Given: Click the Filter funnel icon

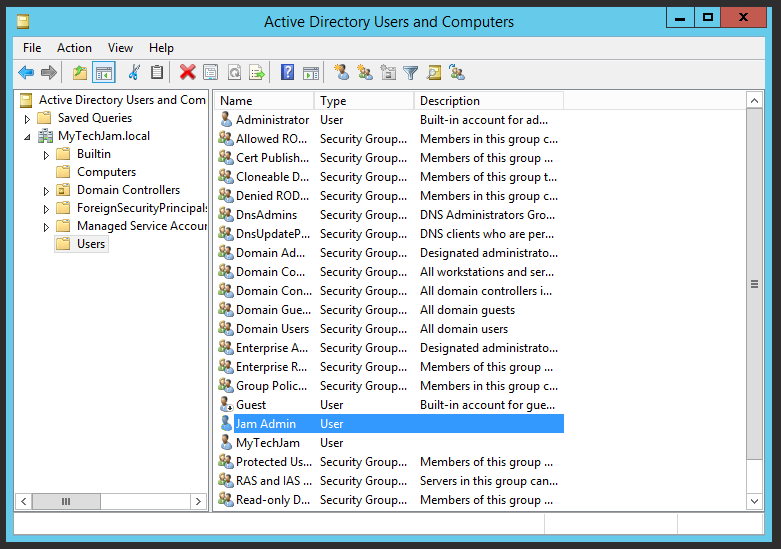Looking at the screenshot, I should click(410, 73).
